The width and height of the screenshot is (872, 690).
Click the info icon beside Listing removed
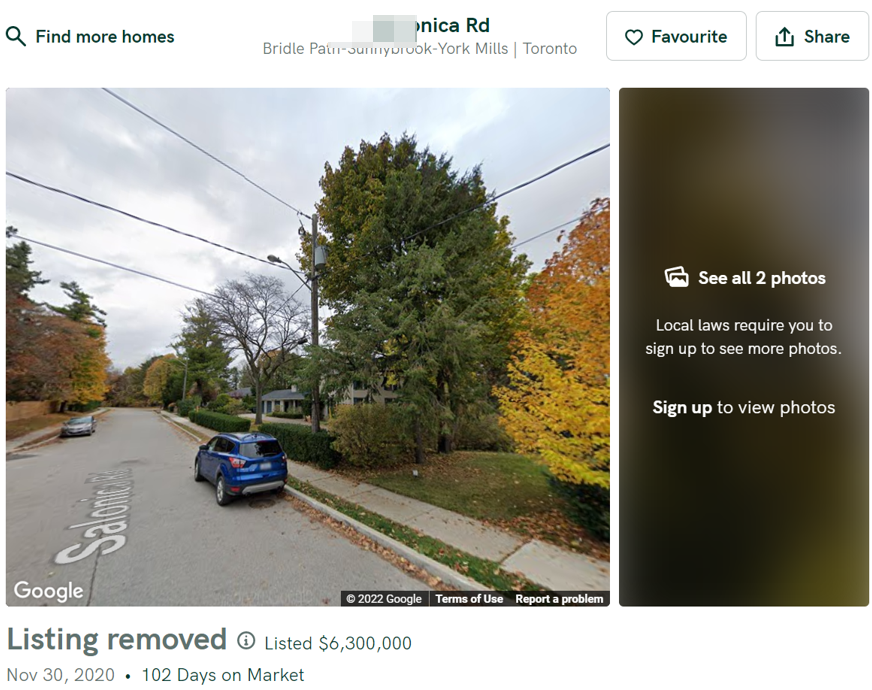point(246,641)
